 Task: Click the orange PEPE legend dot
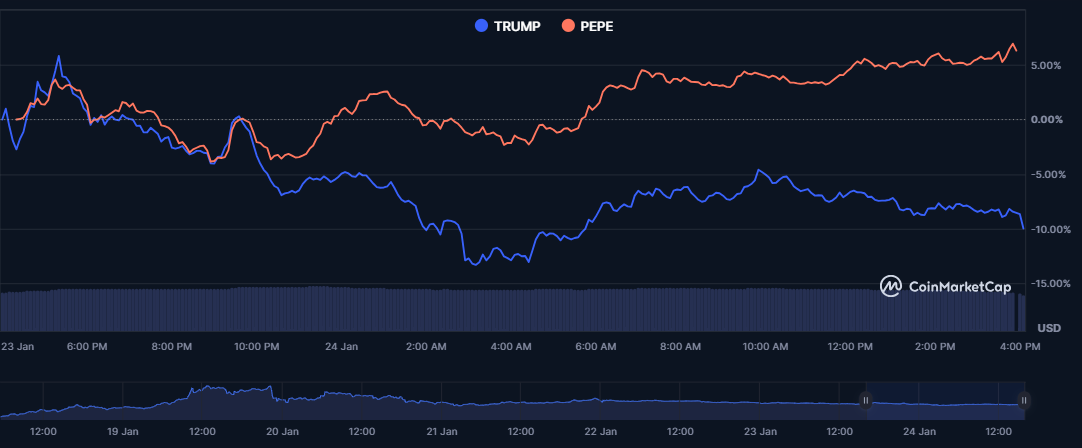click(568, 26)
